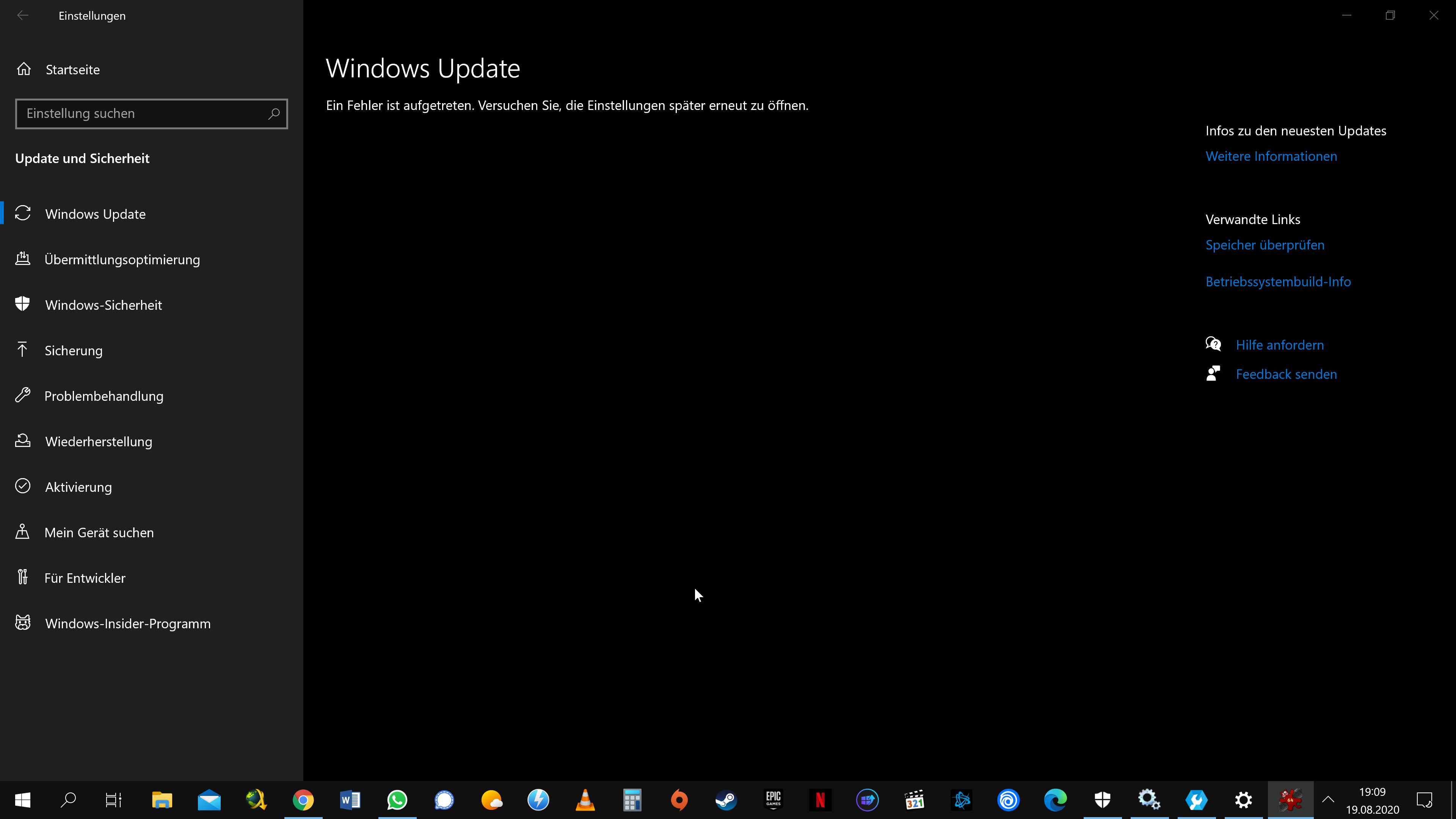Open the Sicherung backup section
The height and width of the screenshot is (819, 1456).
[73, 350]
